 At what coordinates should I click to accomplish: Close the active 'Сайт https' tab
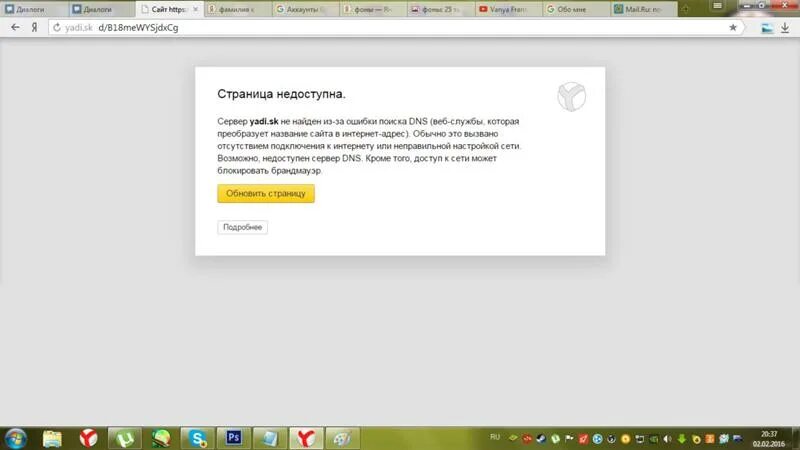195,9
